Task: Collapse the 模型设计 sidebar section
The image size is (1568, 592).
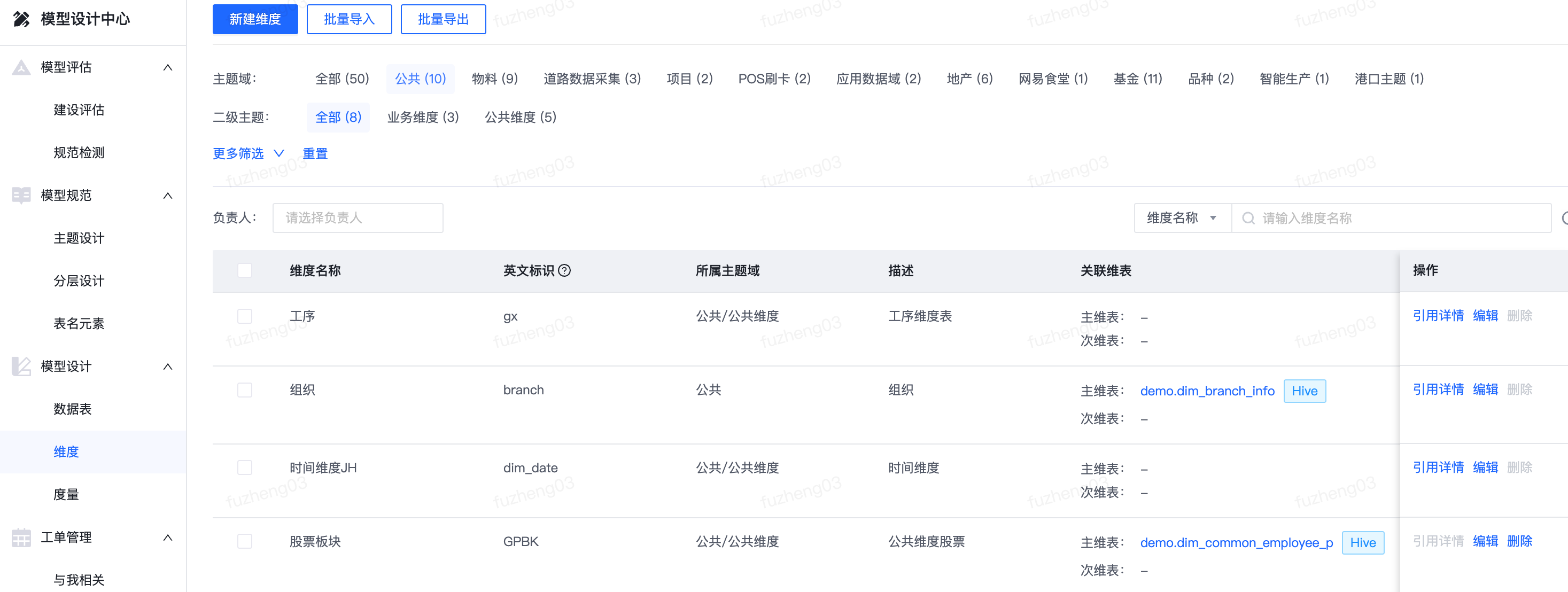Action: point(168,367)
